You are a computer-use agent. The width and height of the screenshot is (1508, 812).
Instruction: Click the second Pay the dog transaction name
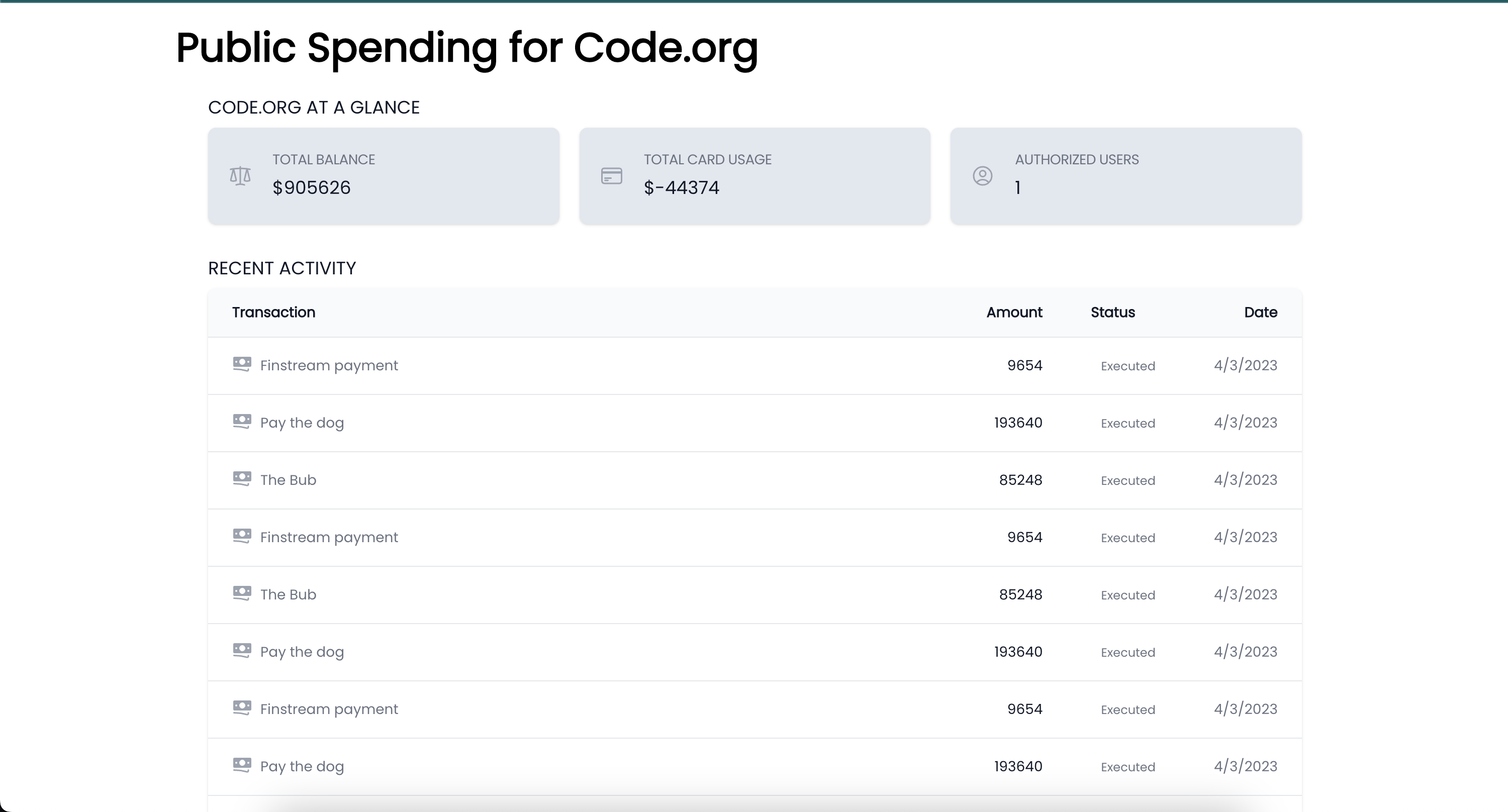click(x=302, y=652)
